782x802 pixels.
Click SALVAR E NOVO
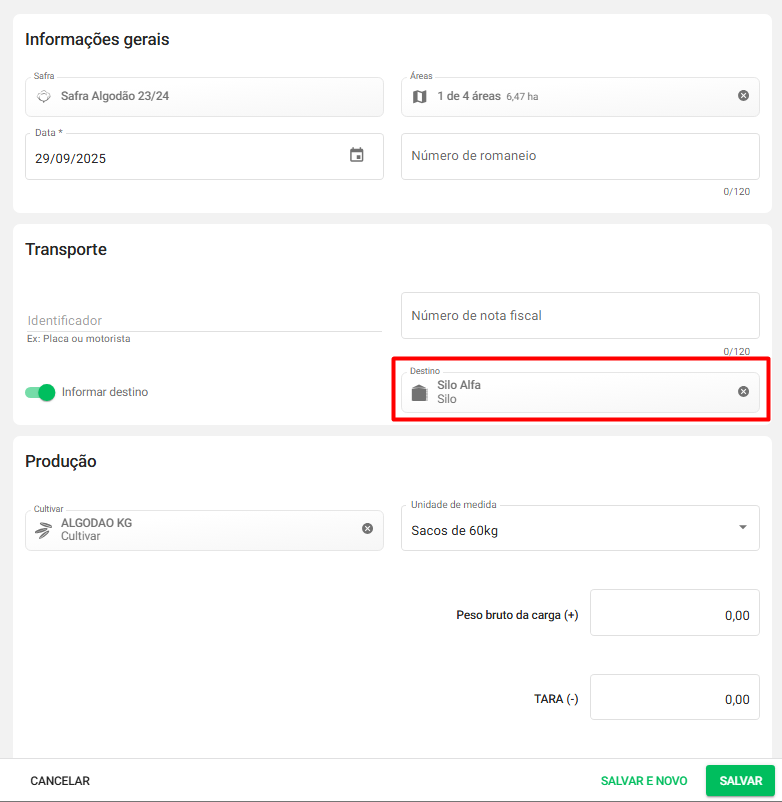pos(643,781)
